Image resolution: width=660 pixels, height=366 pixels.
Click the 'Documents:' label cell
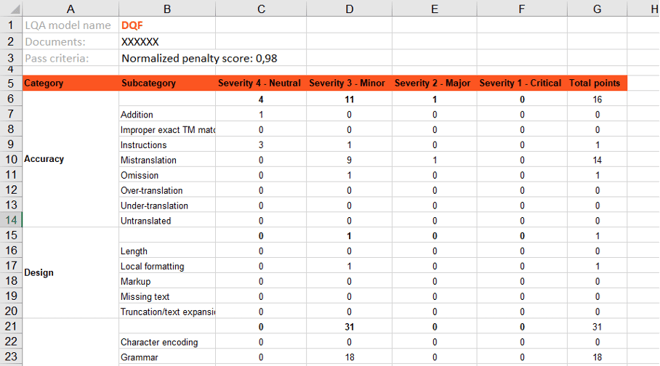click(71, 42)
